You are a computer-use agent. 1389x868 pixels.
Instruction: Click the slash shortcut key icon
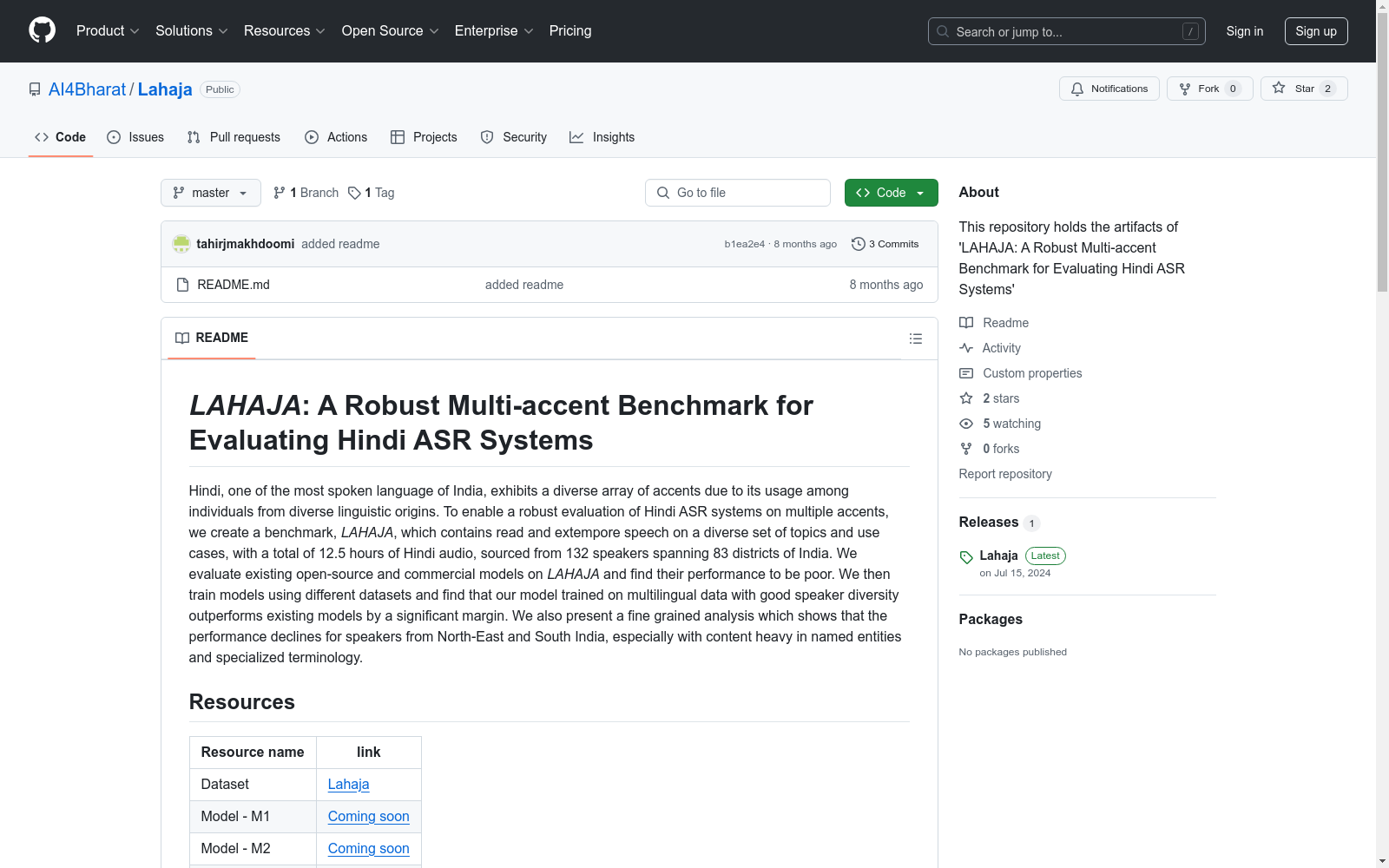coord(1190,31)
